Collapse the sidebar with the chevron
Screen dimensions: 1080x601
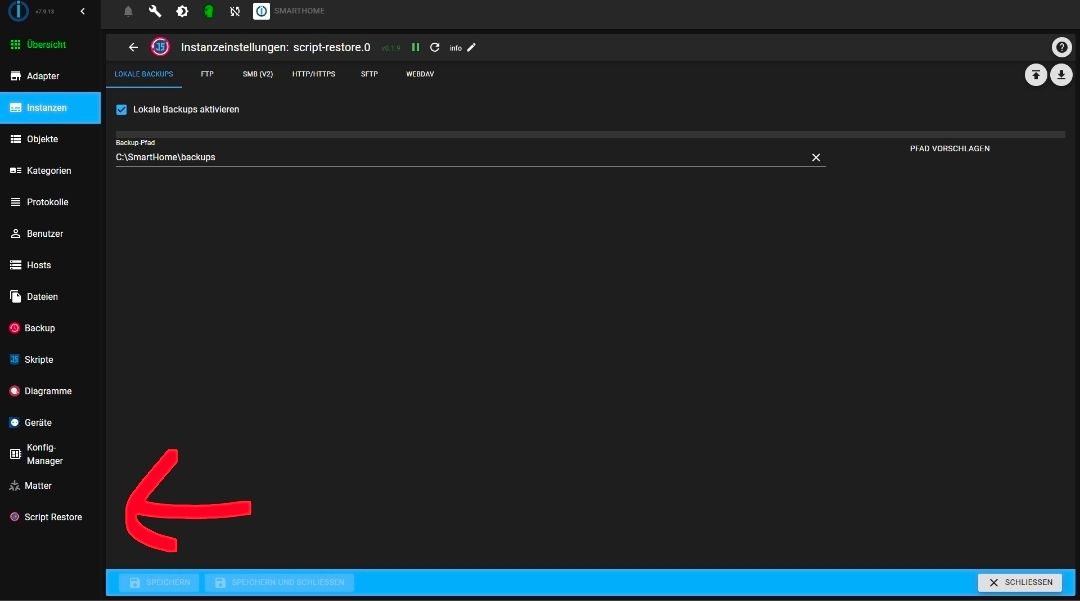coord(83,11)
